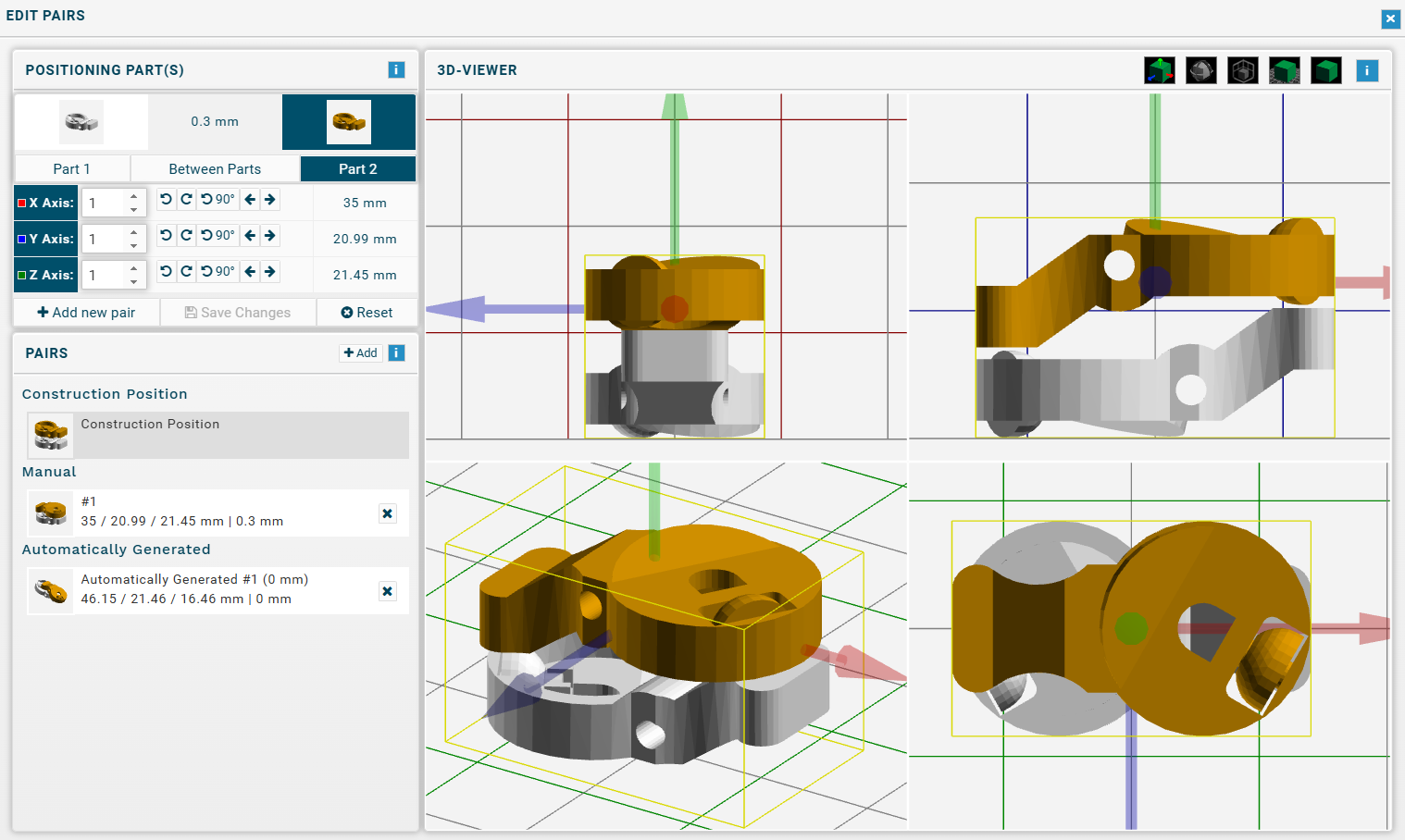Switch to the Part 1 tab
Image resolution: width=1405 pixels, height=840 pixels.
72,168
